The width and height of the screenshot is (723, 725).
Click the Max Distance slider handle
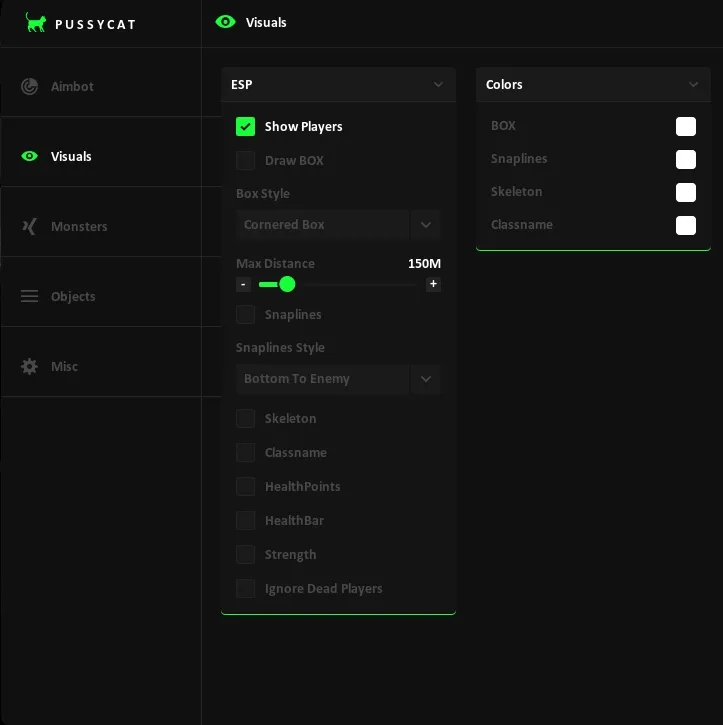(287, 284)
